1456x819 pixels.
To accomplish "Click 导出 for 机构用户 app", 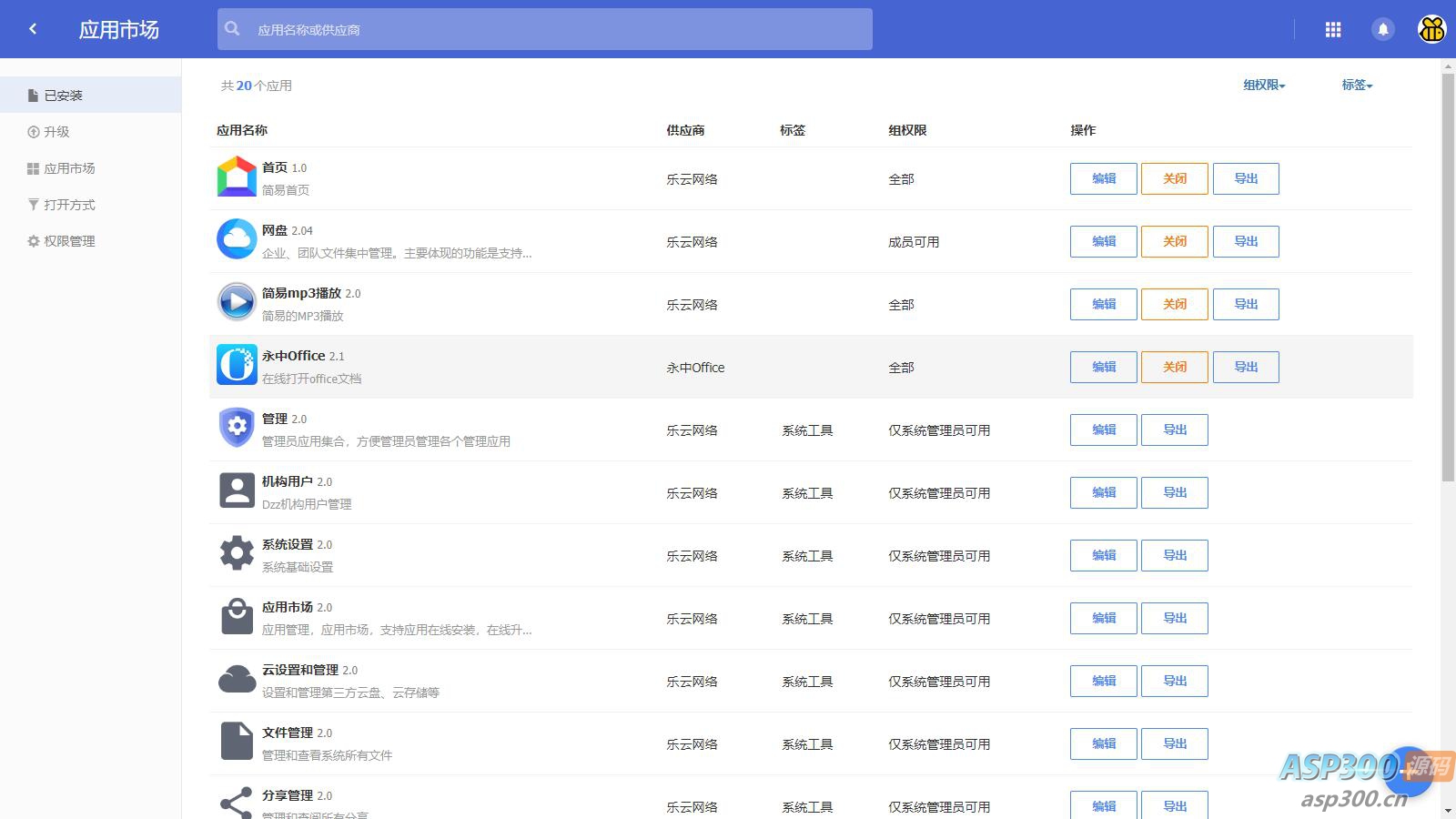I will tap(1174, 492).
